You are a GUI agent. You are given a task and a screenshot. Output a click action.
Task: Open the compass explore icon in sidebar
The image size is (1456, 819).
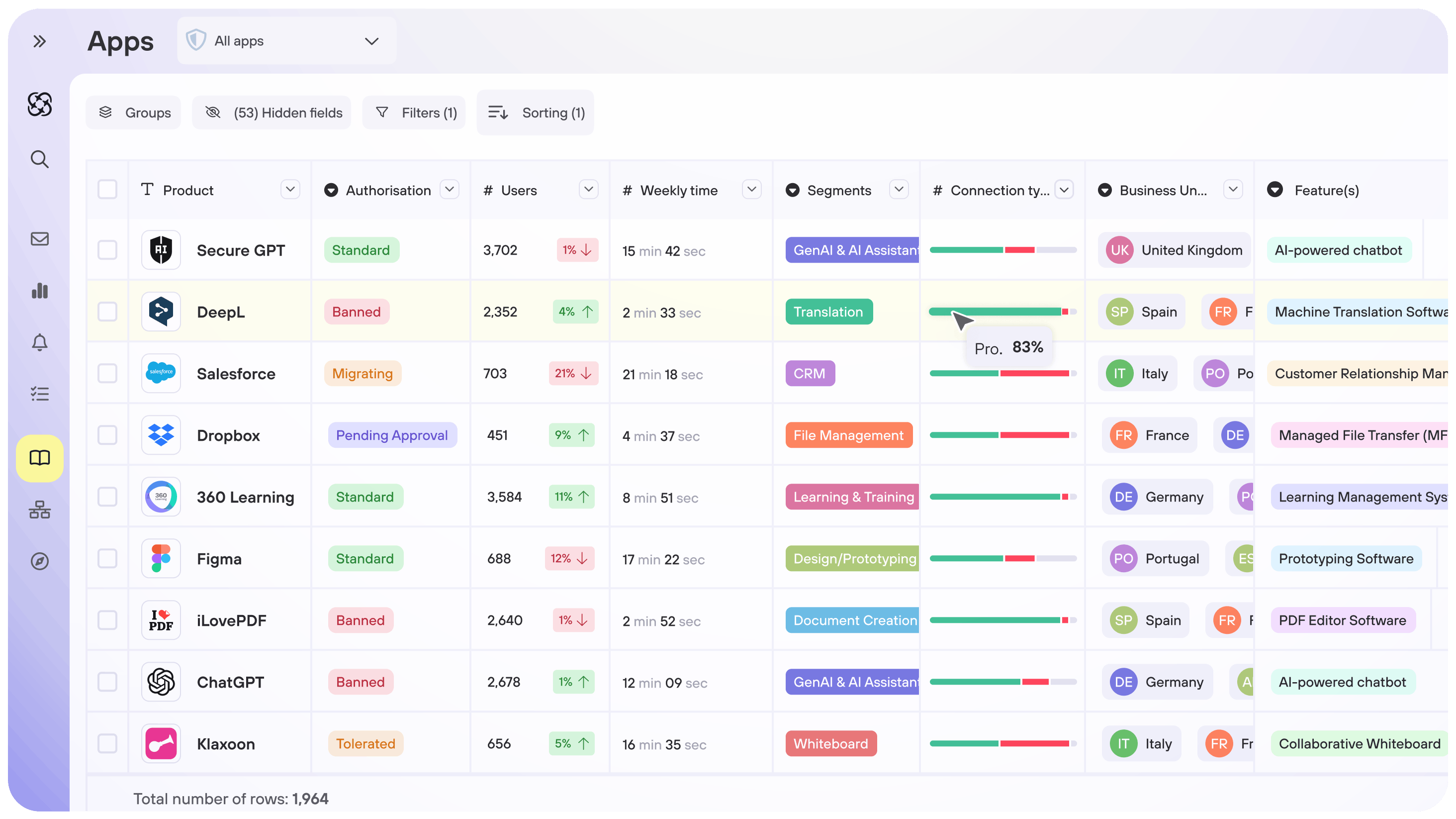39,561
